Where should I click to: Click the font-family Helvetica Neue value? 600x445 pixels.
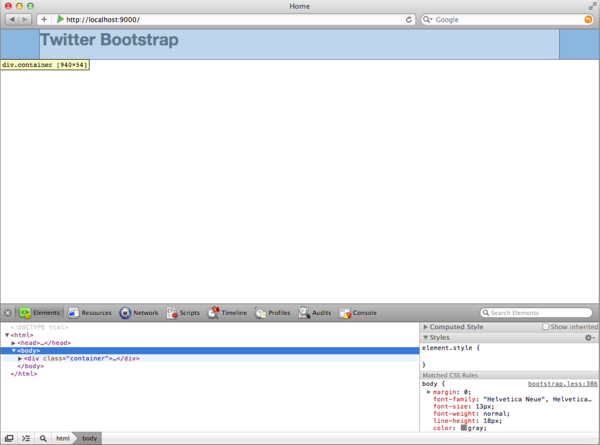(537, 399)
